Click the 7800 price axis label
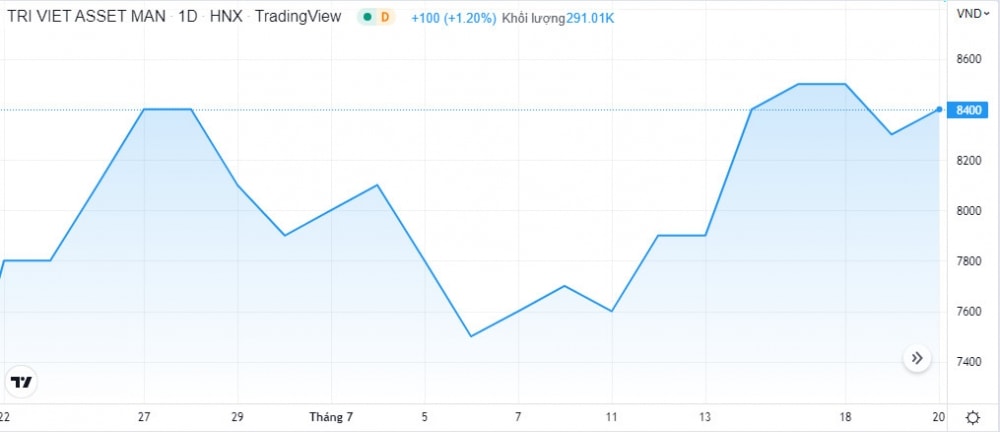This screenshot has height=432, width=1000. click(969, 261)
